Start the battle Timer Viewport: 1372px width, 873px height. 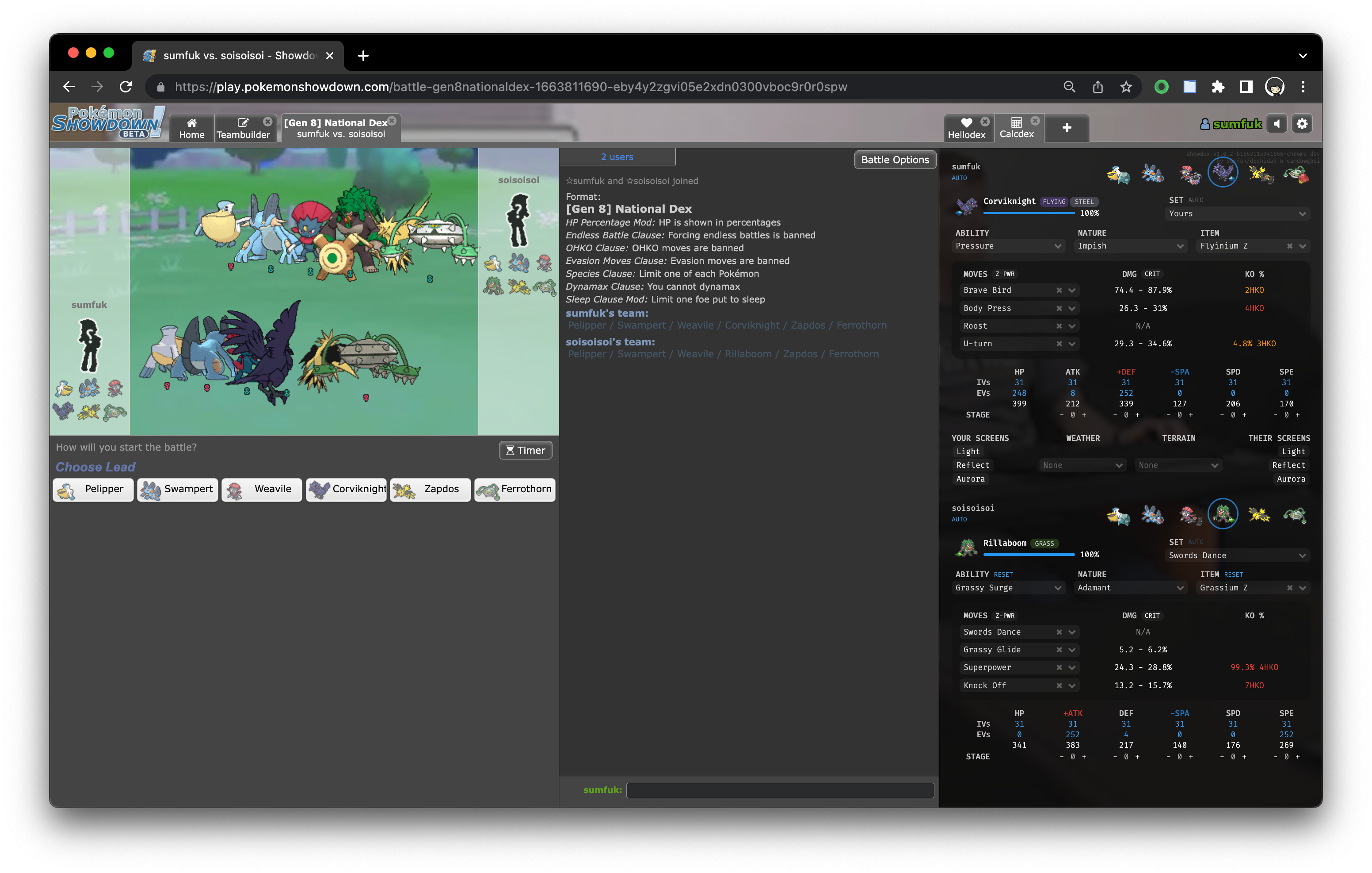tap(525, 450)
